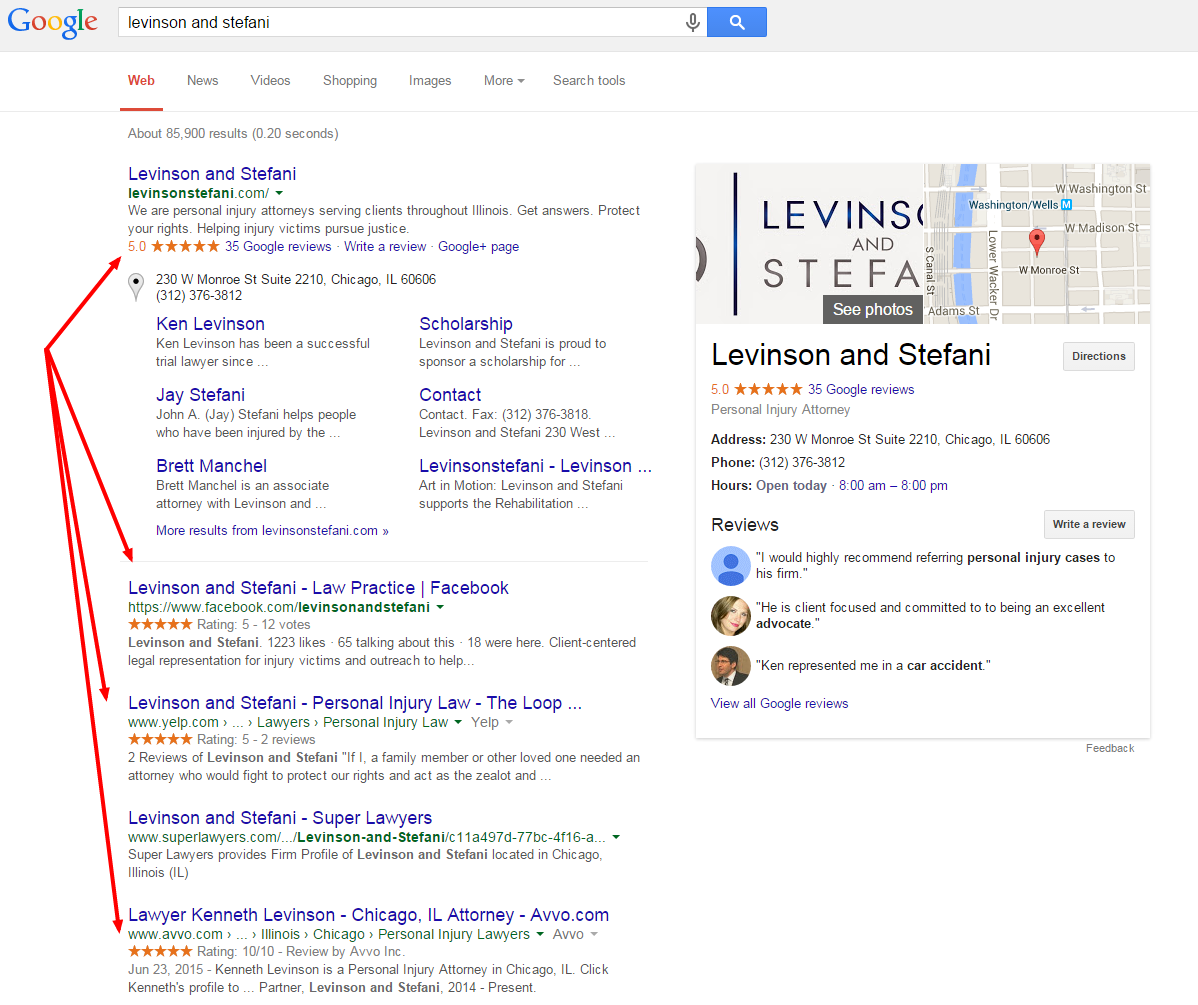Click the microphone voice search icon
1198x1005 pixels.
[x=692, y=22]
